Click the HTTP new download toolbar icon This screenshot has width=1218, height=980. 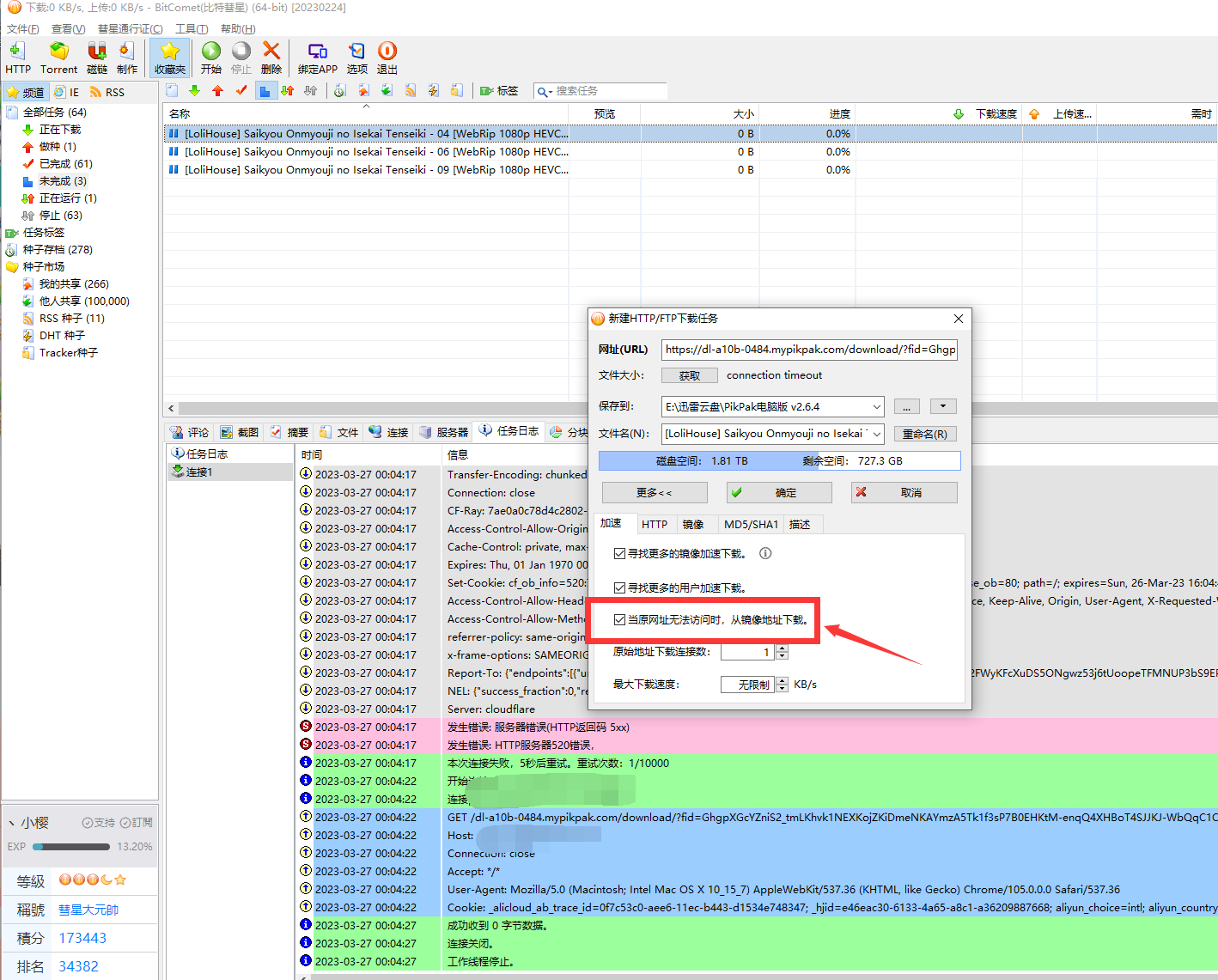click(17, 58)
